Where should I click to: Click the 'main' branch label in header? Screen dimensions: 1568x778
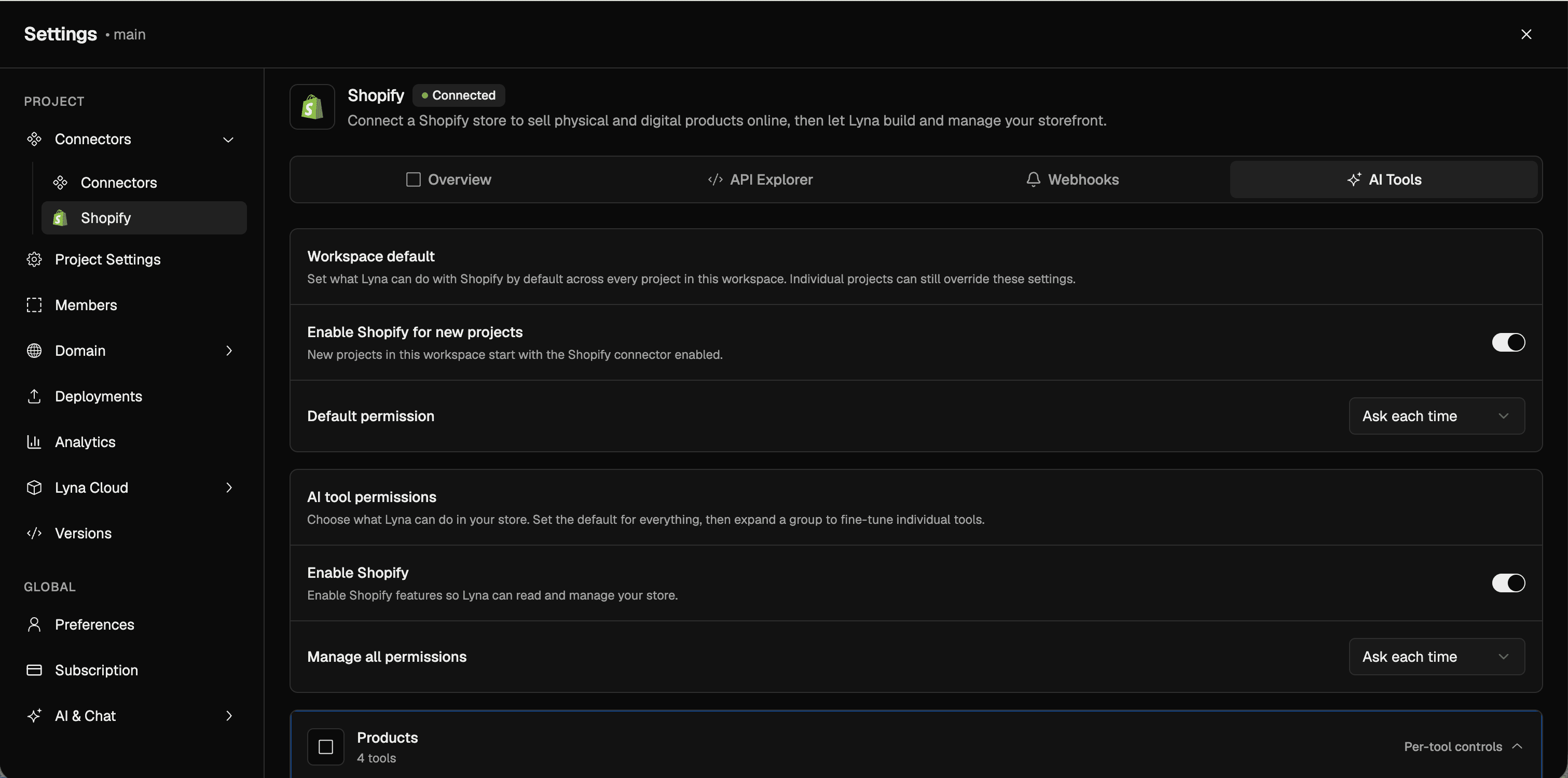pyautogui.click(x=130, y=35)
